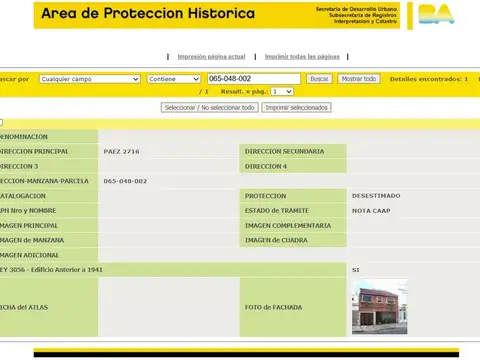Image resolution: width=480 pixels, height=360 pixels.
Task: Expand the 'Cualquier campo' field dropdown
Action: [90, 79]
